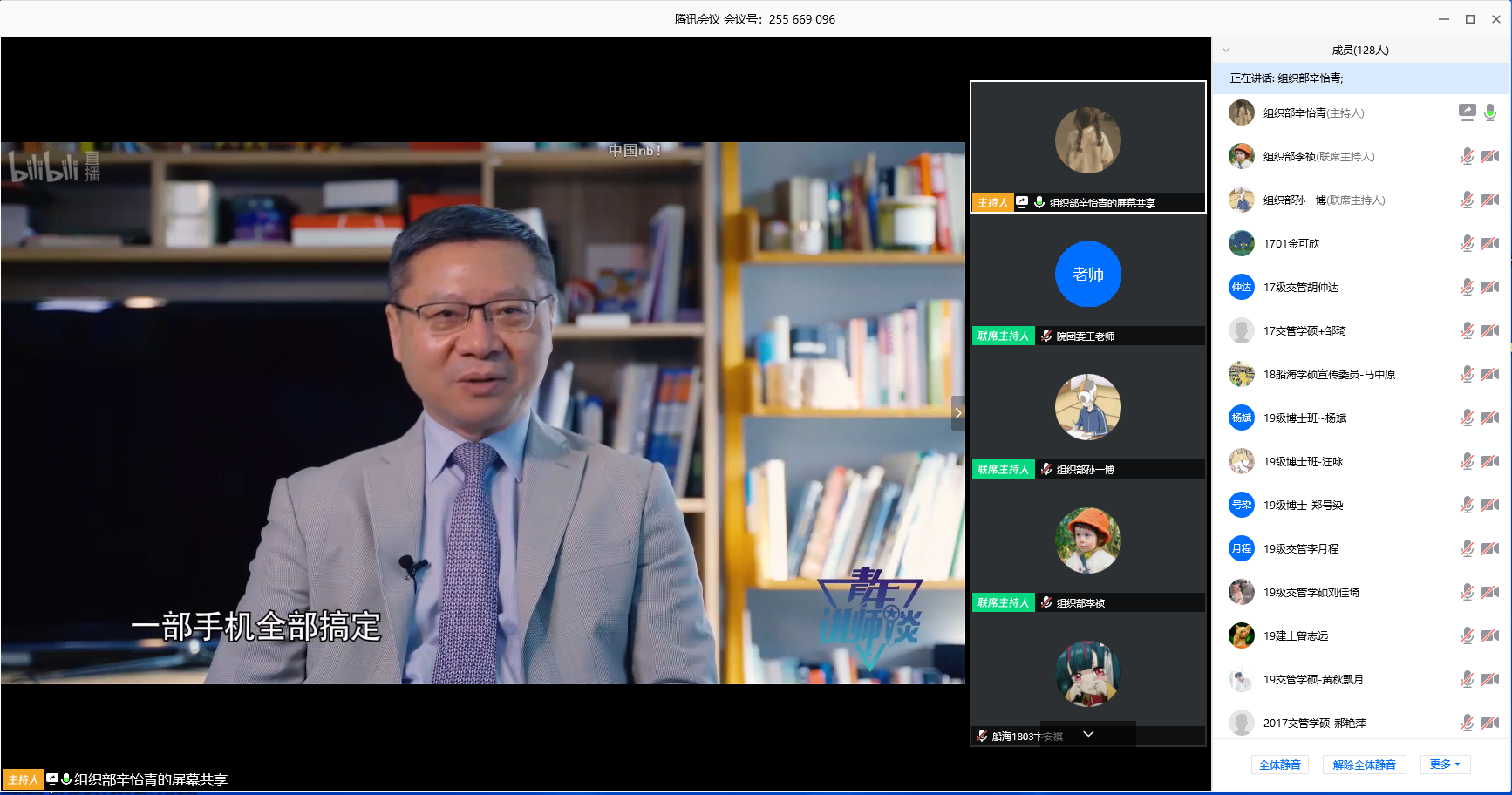This screenshot has width=1512, height=795.
Task: Click green microphone icon for 组织部辛怡青 host
Action: (1490, 112)
